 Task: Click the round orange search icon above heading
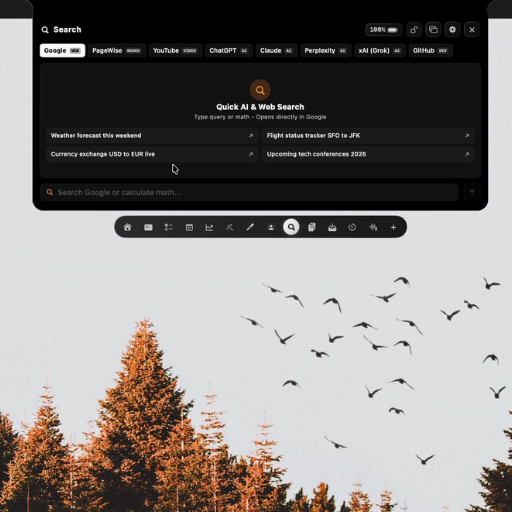pyautogui.click(x=260, y=90)
